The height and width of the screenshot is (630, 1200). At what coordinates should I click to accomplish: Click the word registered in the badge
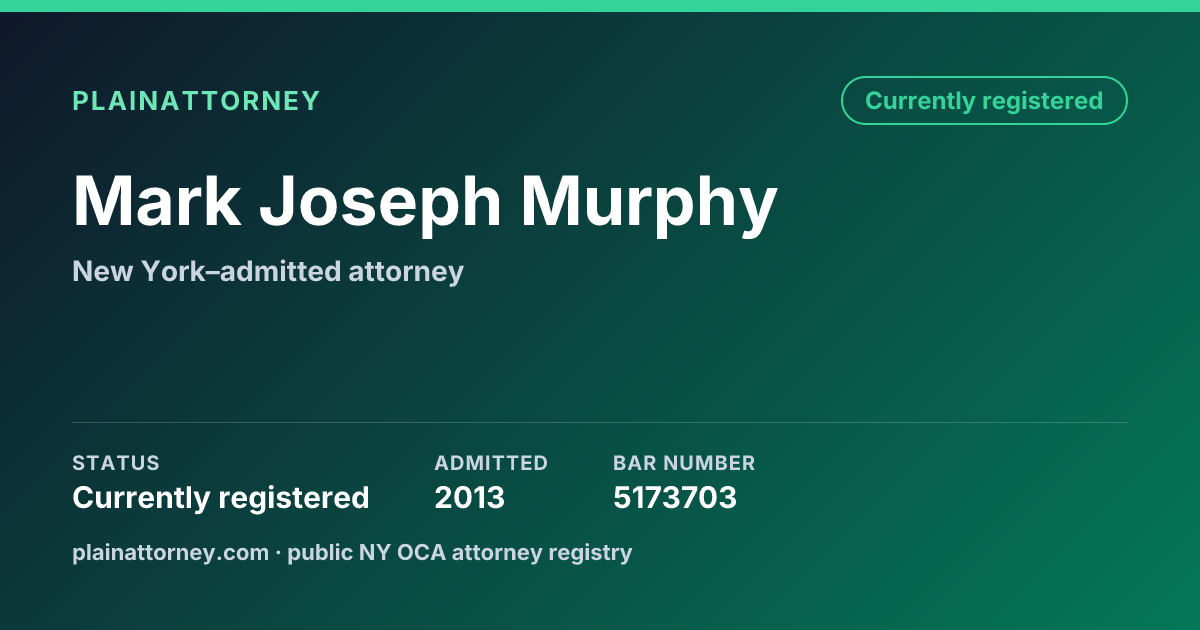[x=1042, y=101]
